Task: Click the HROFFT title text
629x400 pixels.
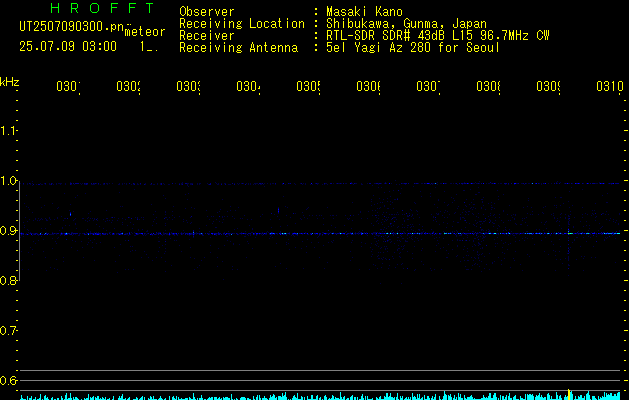Action: click(x=102, y=8)
